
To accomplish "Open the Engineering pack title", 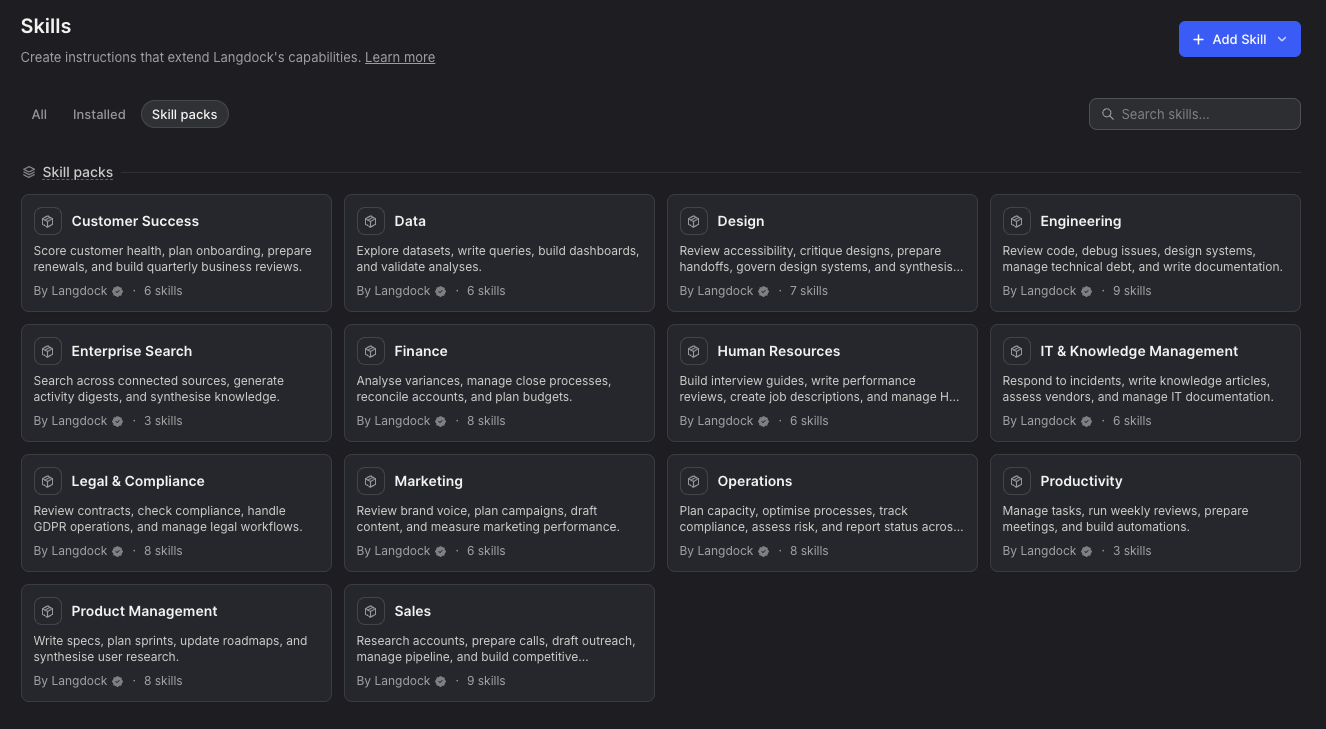I will 1081,221.
